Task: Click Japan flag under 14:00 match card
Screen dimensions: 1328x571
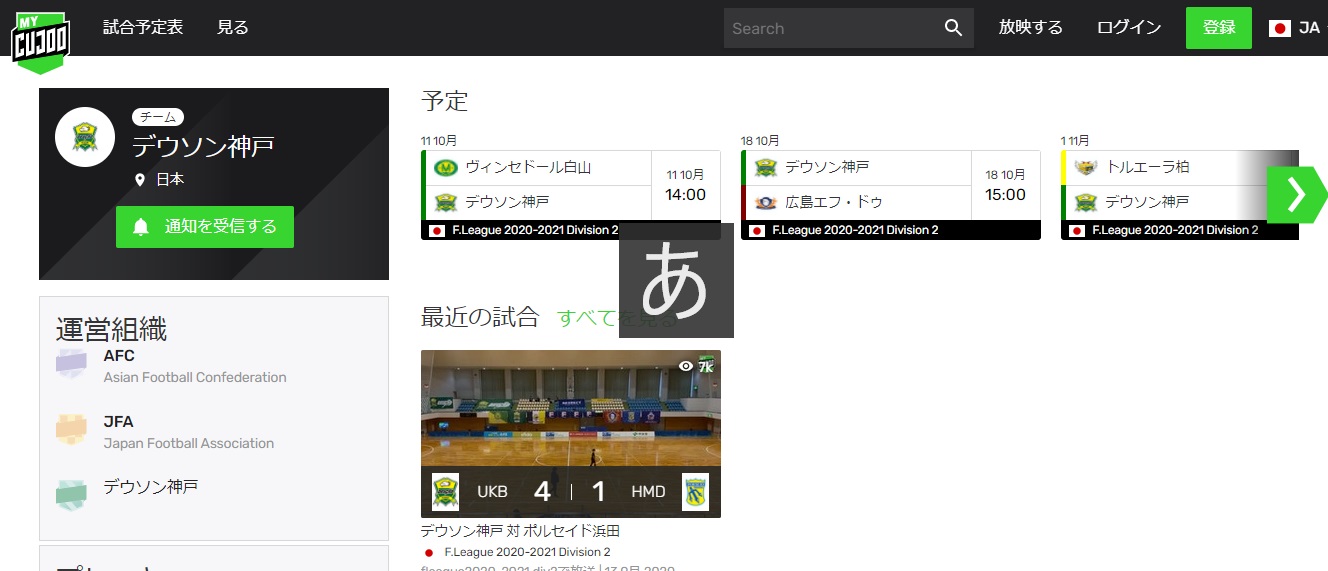Action: coord(436,230)
